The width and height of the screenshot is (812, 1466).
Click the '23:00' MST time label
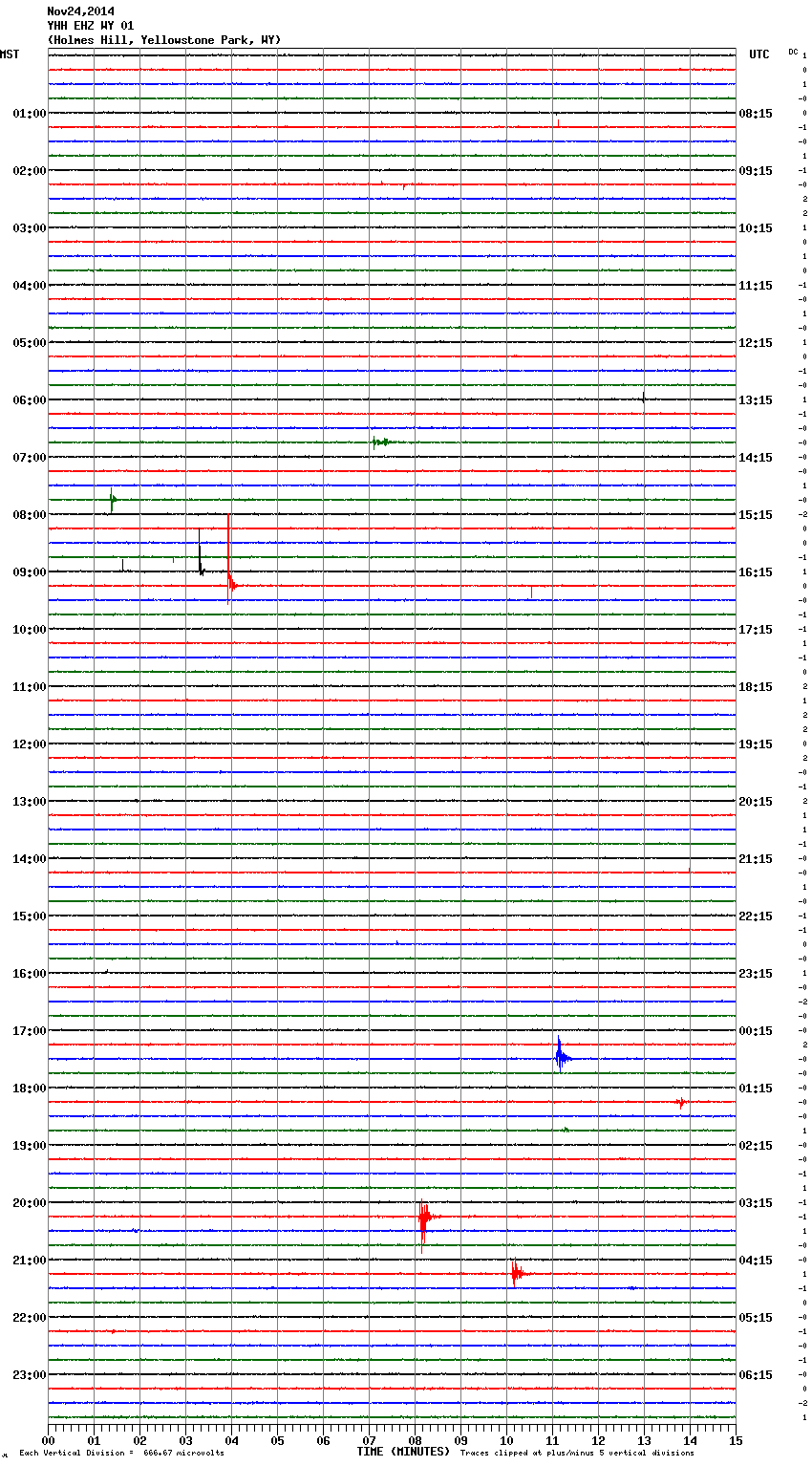(x=30, y=1375)
